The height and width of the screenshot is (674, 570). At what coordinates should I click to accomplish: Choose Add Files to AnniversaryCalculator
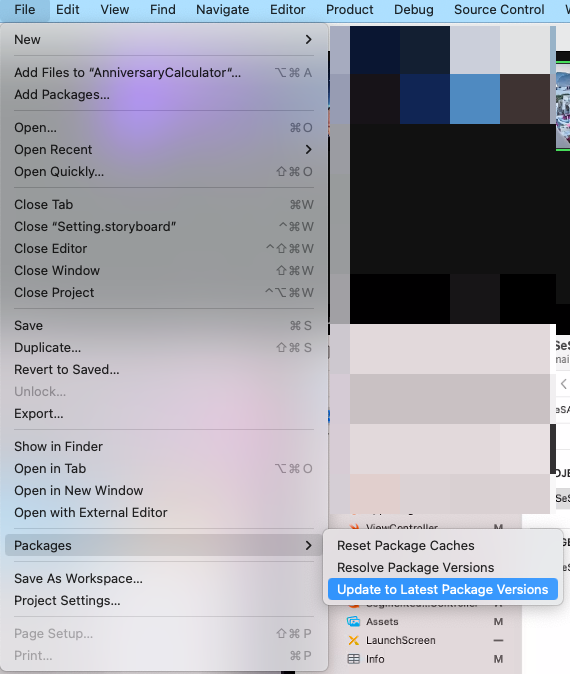164,73
